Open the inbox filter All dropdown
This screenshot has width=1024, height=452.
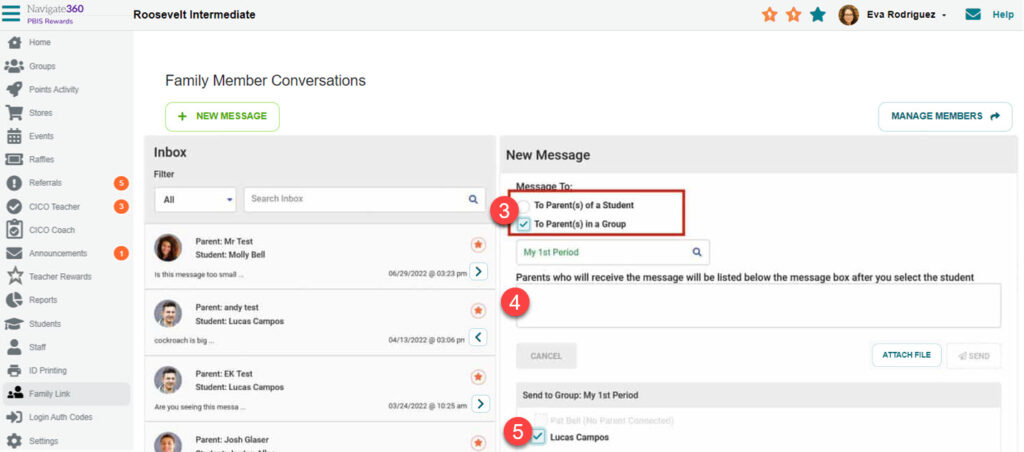point(195,199)
